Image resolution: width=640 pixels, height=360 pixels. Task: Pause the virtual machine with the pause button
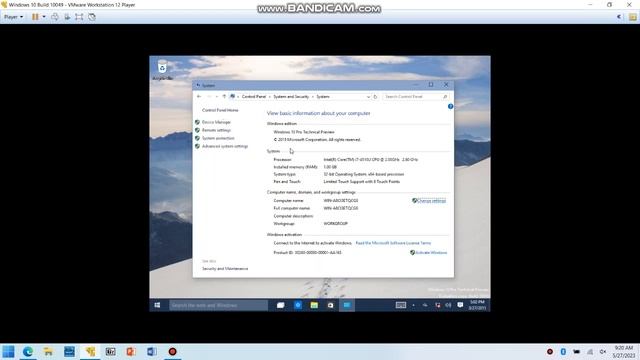coord(35,17)
